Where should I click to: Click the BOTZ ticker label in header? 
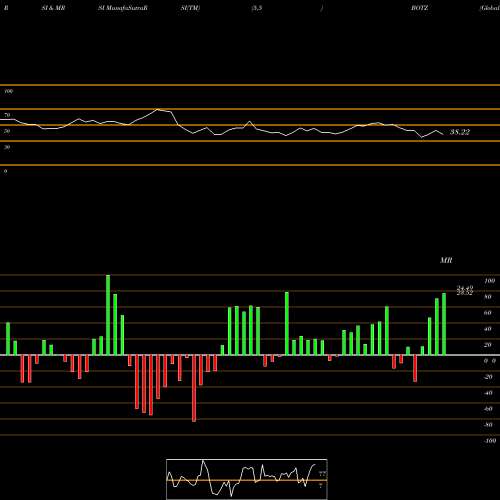419,8
